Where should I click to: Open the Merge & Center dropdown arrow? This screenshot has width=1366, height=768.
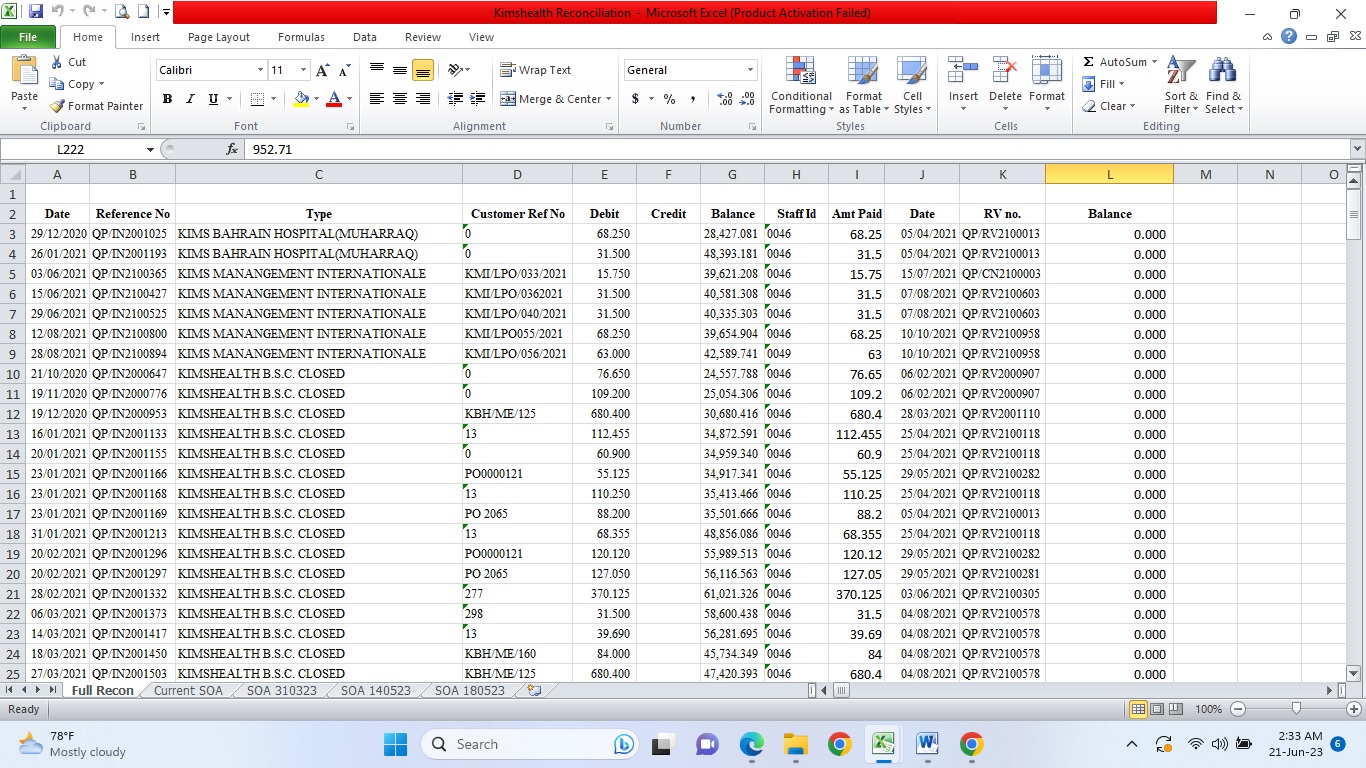pyautogui.click(x=610, y=99)
